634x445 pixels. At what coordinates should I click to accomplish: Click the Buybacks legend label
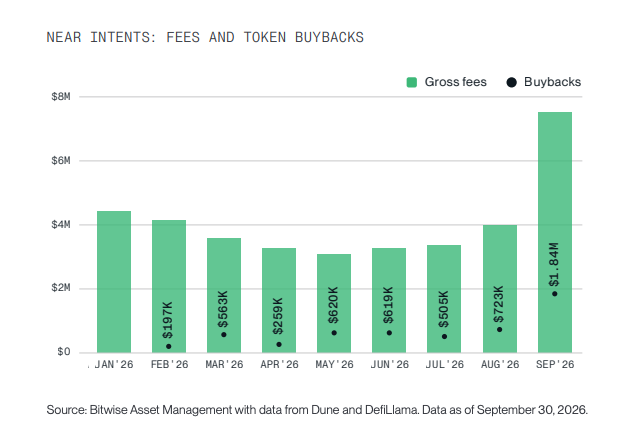pyautogui.click(x=552, y=82)
